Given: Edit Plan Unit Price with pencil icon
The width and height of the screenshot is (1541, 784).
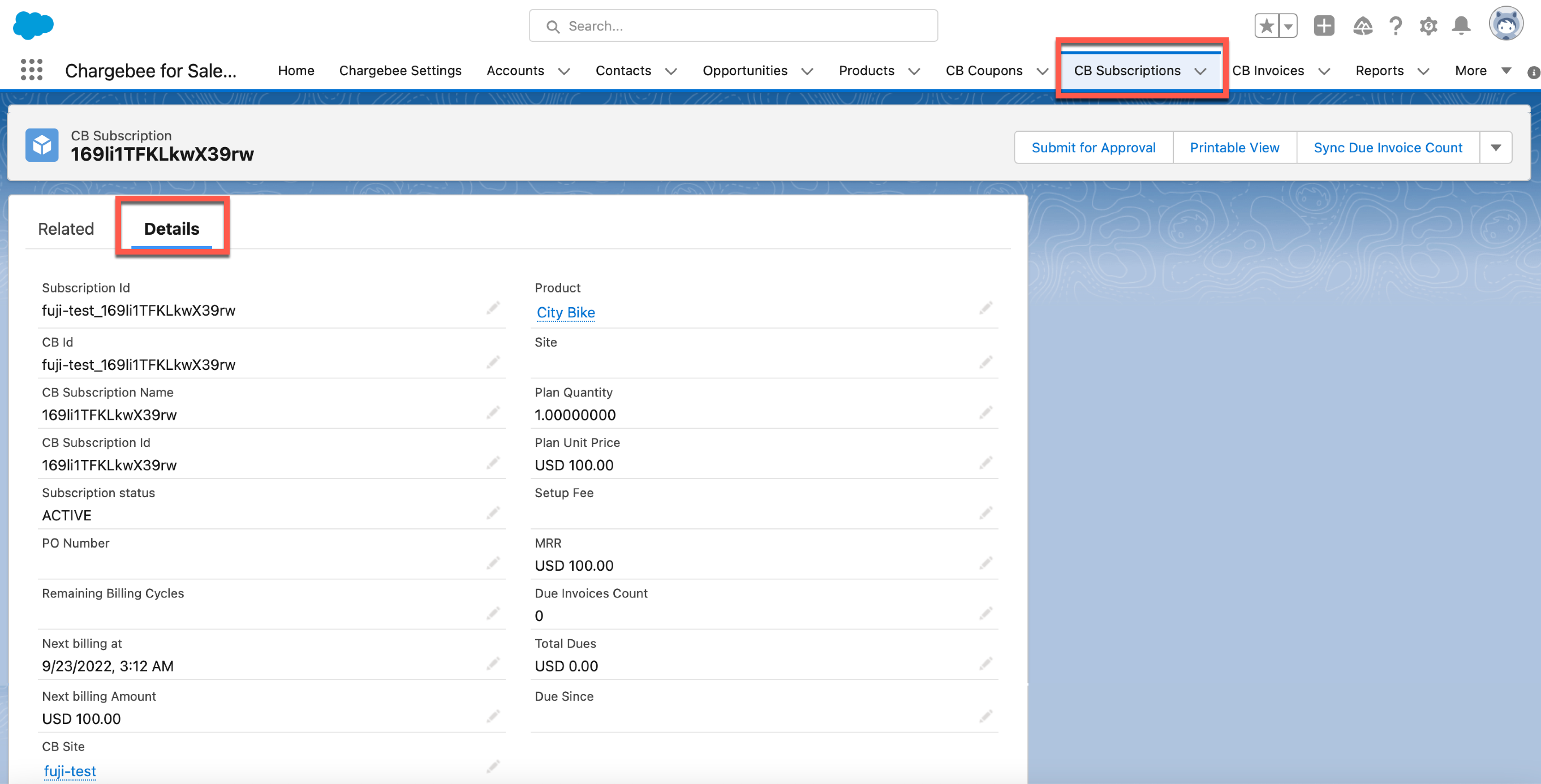Looking at the screenshot, I should [985, 463].
